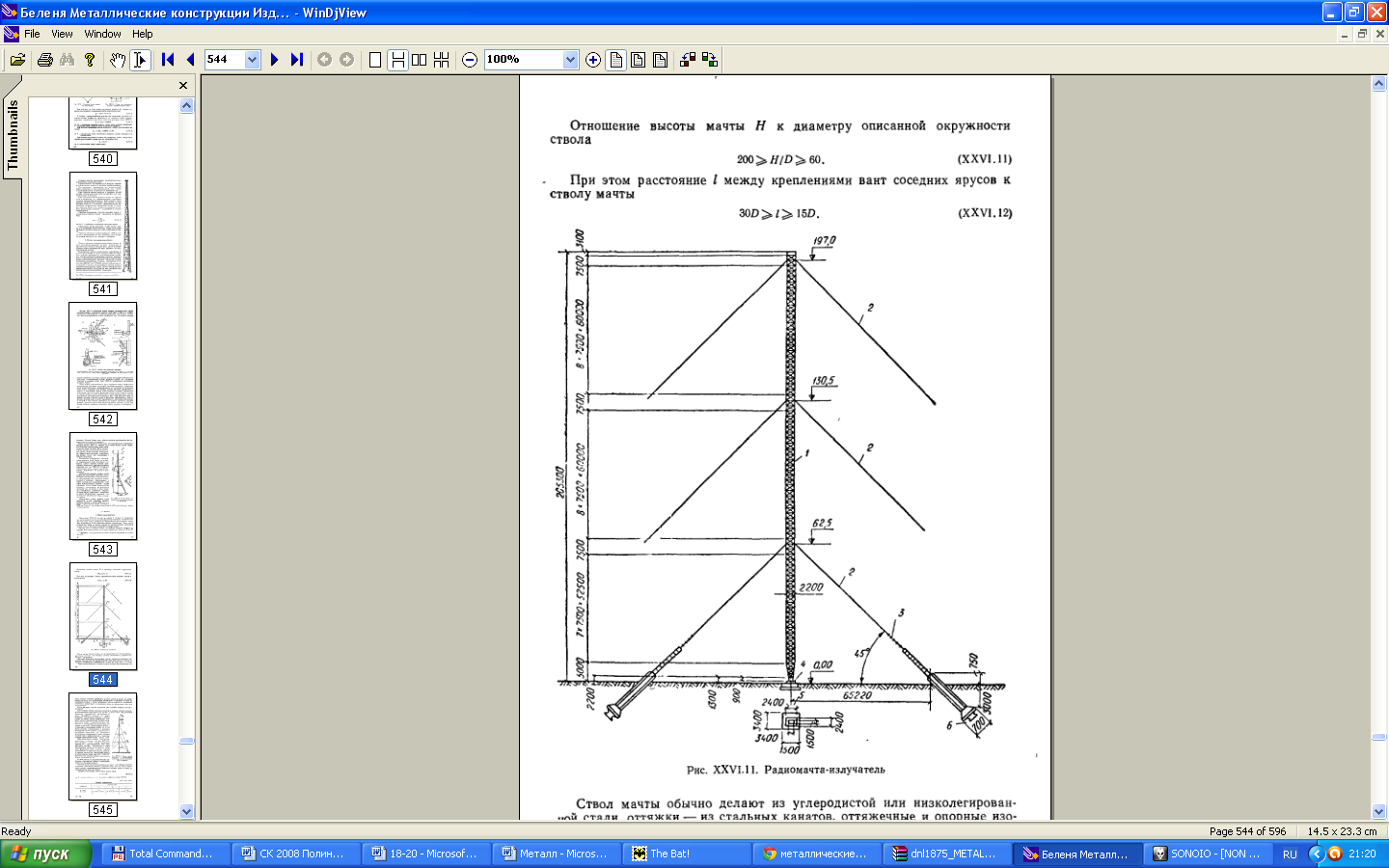Click the Zoom out minus icon
The width and height of the screenshot is (1389, 868).
point(470,60)
